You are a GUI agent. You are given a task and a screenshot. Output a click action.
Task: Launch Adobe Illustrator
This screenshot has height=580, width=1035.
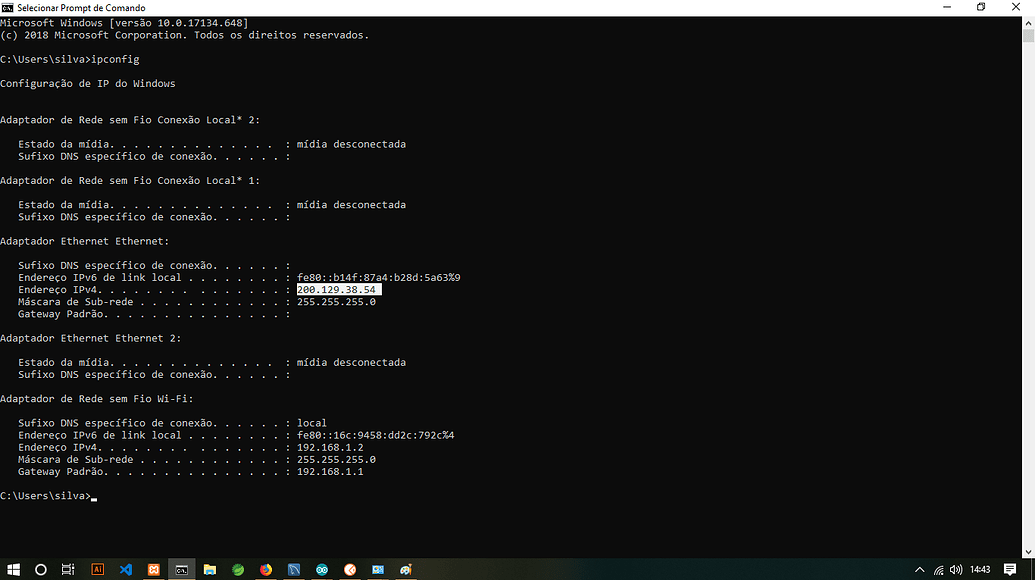[x=98, y=568]
